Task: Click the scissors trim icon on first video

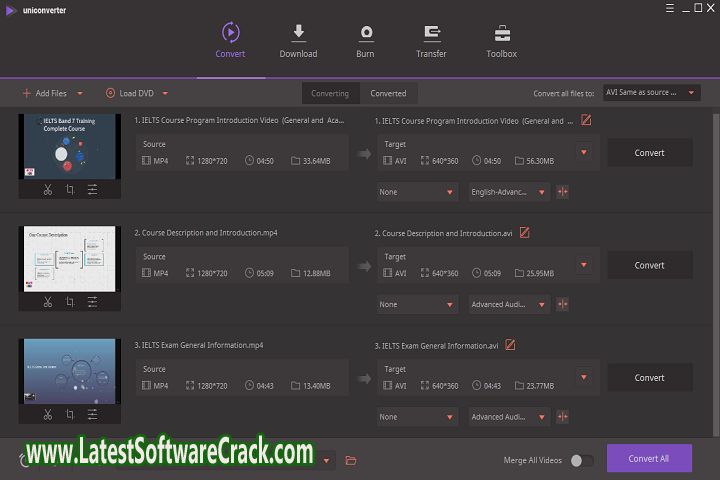Action: pyautogui.click(x=47, y=189)
